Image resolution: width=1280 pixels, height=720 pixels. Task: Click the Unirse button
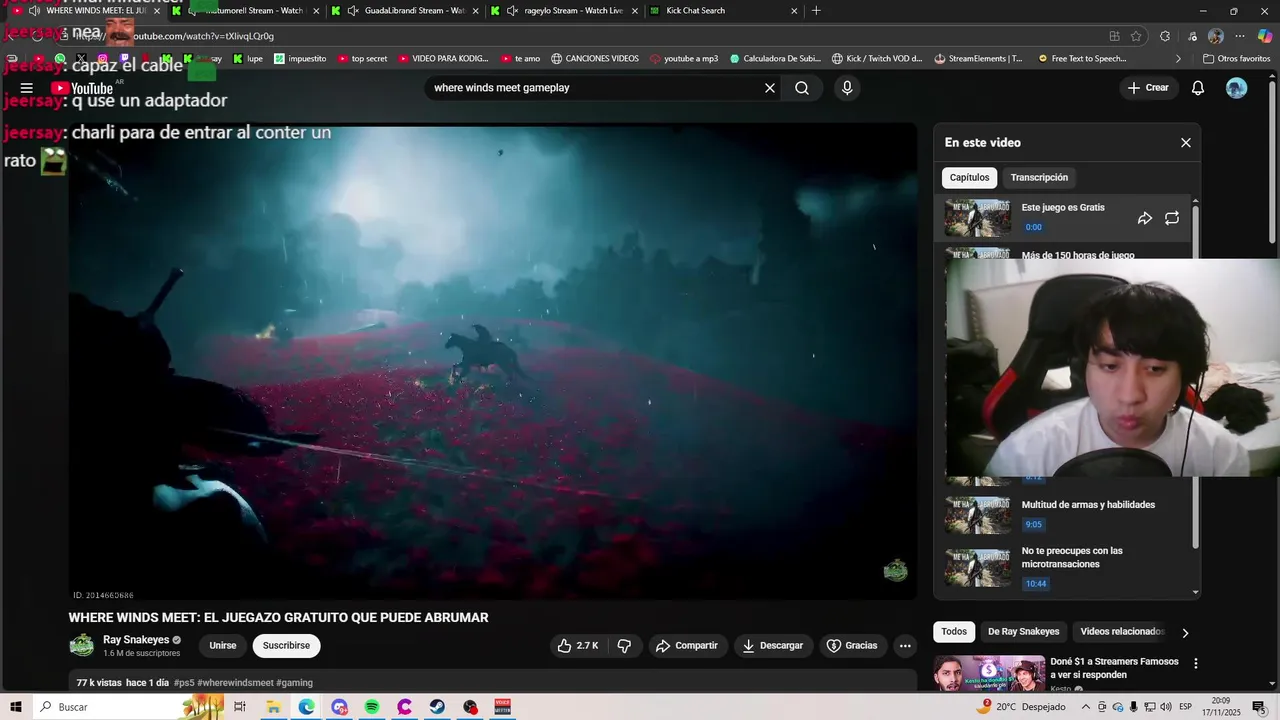click(x=223, y=646)
